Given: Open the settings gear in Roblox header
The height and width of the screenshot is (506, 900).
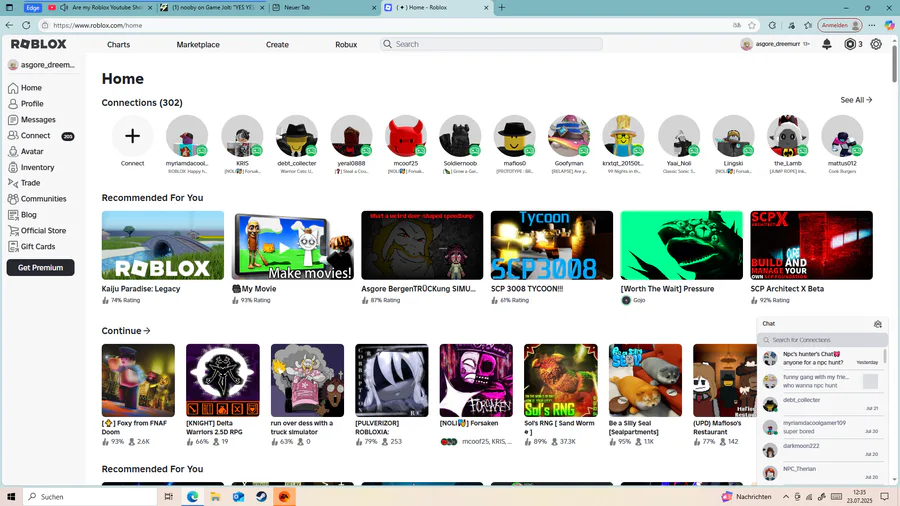Looking at the screenshot, I should [x=876, y=44].
